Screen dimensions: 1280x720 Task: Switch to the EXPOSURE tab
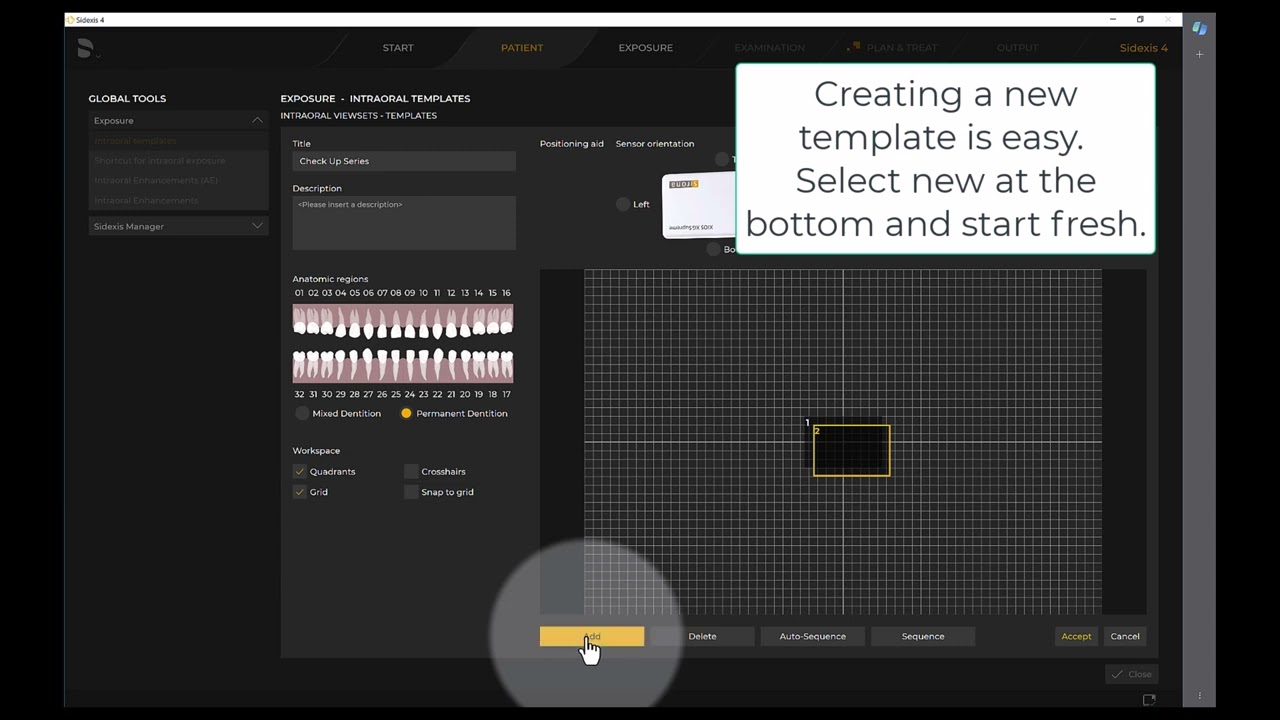pos(646,48)
